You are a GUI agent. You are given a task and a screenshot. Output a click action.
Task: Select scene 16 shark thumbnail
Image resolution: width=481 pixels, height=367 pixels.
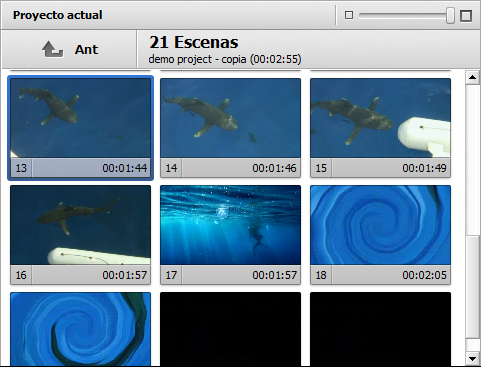pyautogui.click(x=80, y=225)
